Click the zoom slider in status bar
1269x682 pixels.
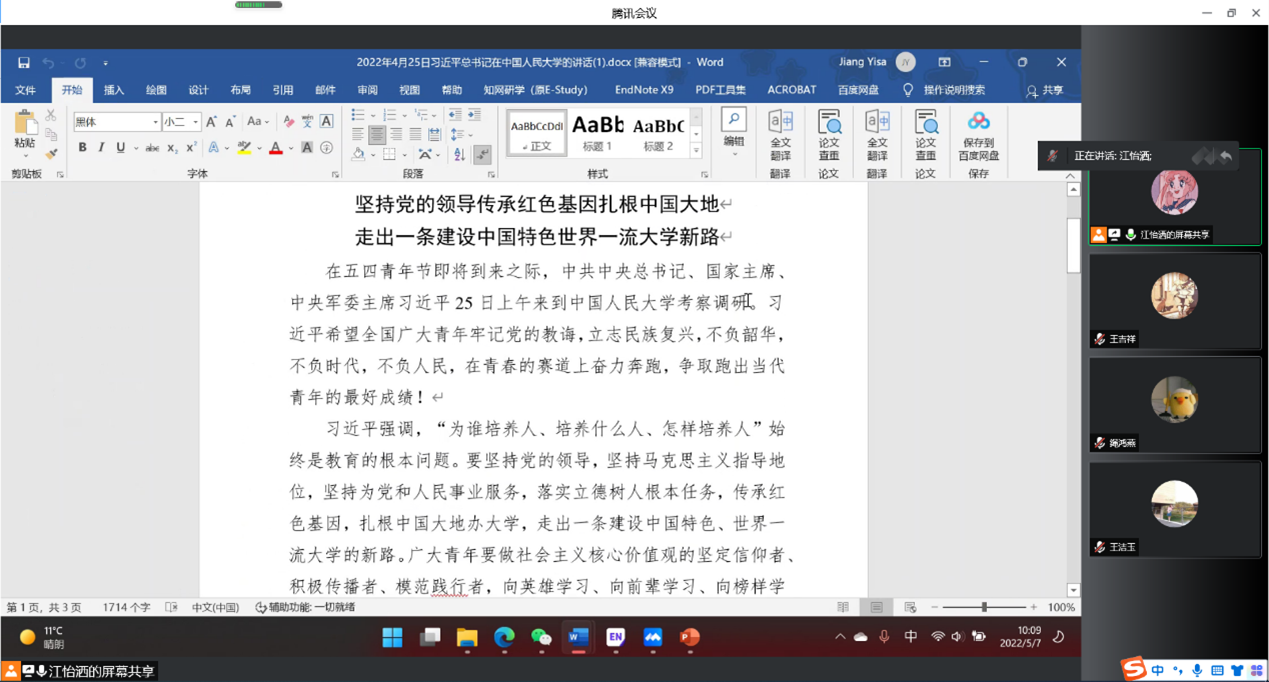984,607
